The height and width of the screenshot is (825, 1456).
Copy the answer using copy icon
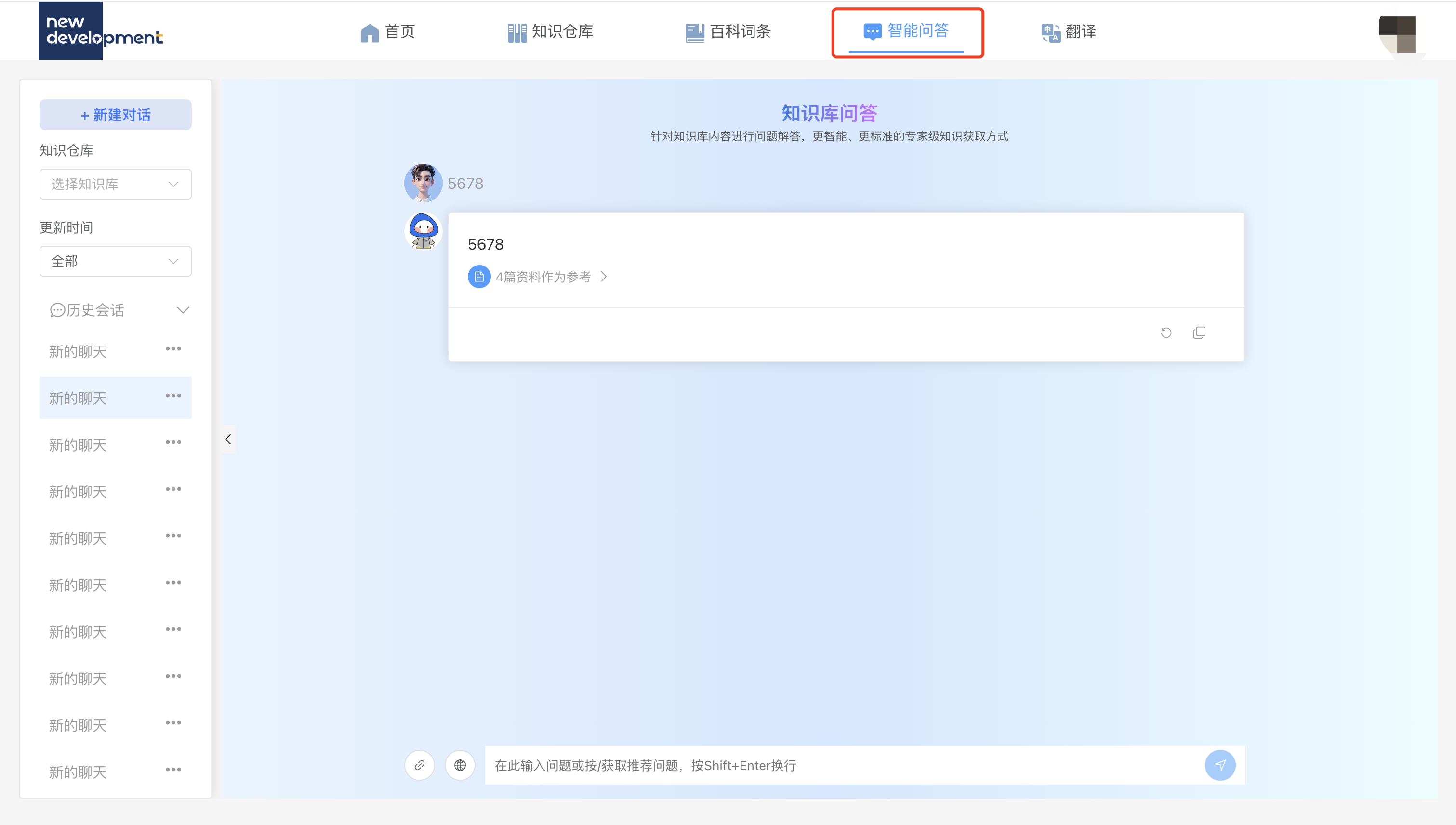pos(1199,332)
